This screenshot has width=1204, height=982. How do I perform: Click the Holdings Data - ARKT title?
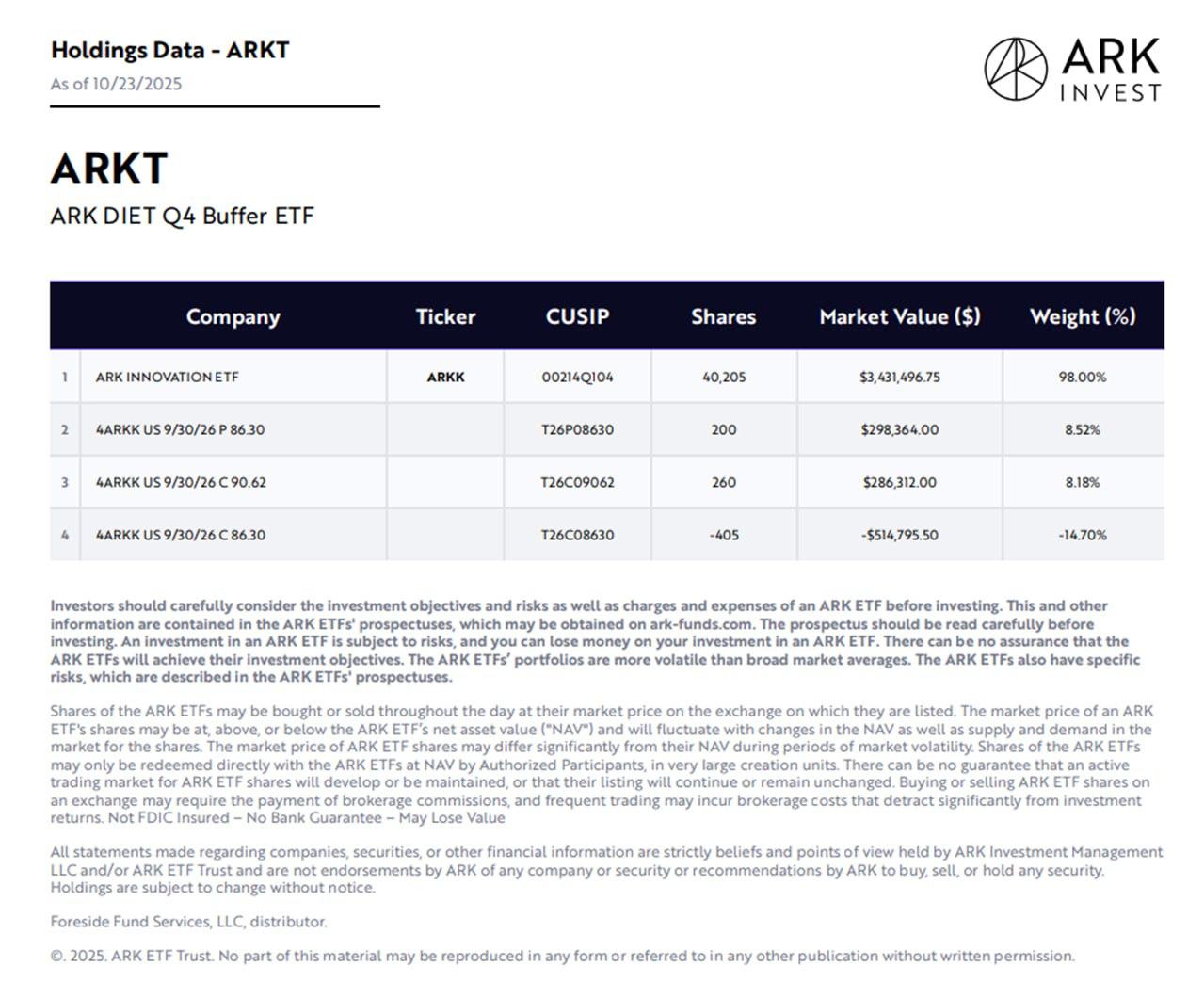[169, 50]
